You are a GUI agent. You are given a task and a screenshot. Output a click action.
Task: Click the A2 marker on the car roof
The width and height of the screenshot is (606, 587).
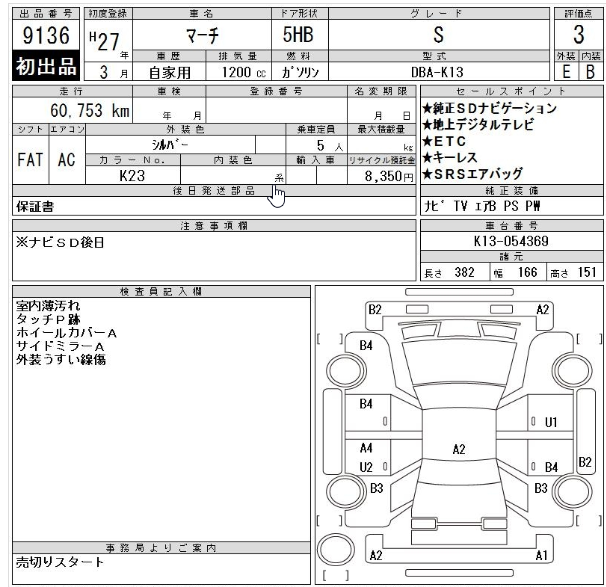[x=459, y=450]
